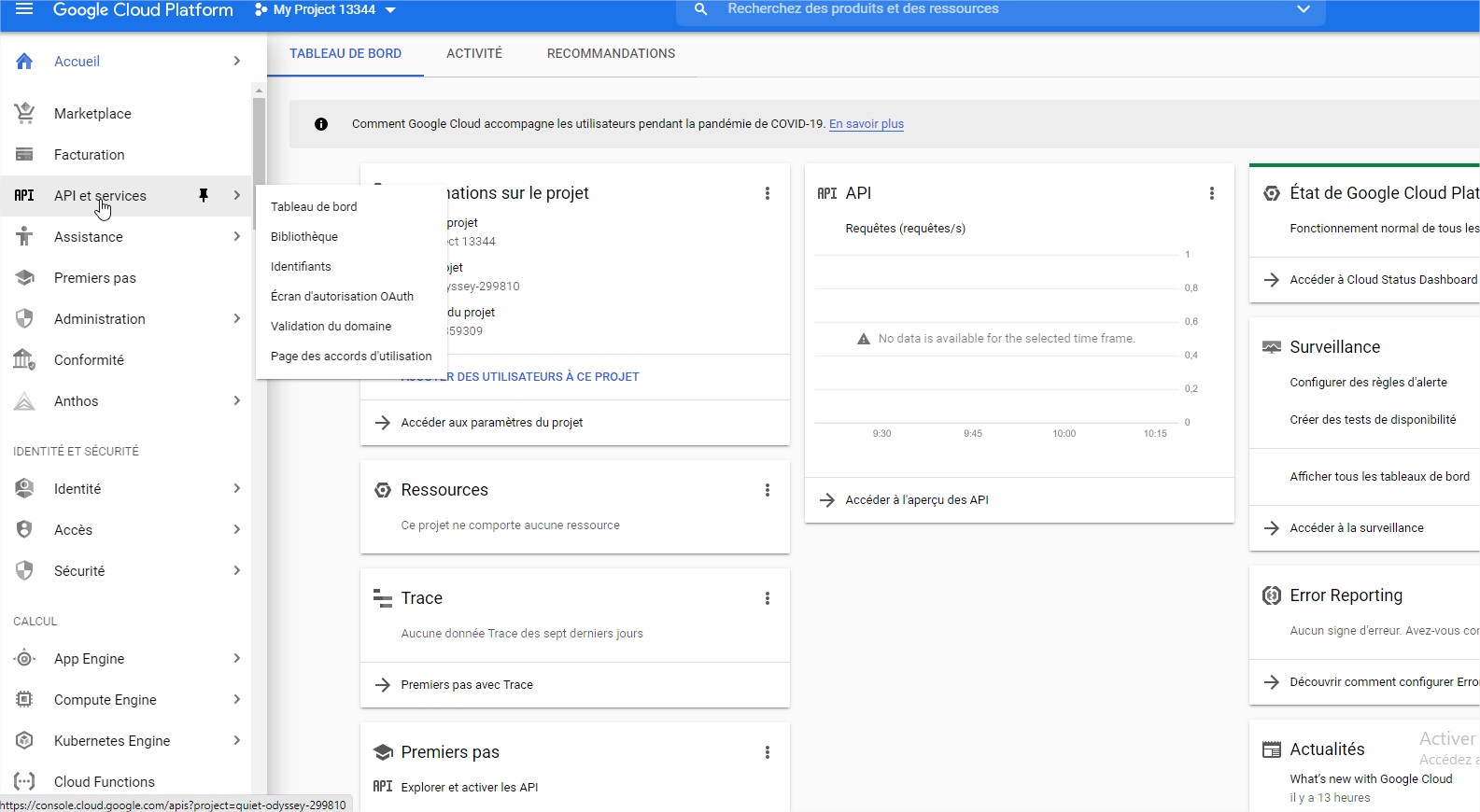
Task: Expand the Administration submenu chevron
Action: (237, 318)
